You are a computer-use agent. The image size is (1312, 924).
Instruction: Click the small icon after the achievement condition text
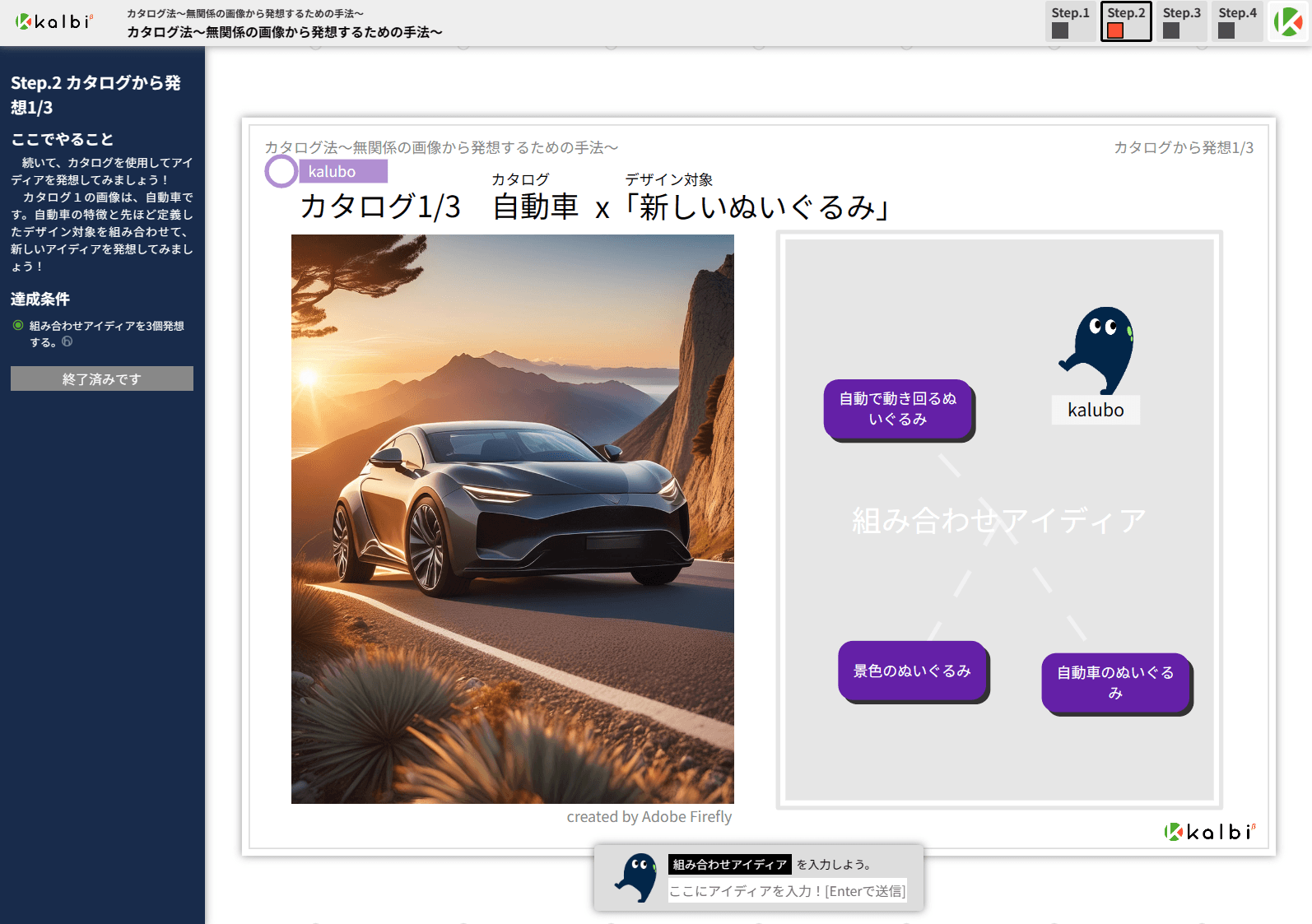(67, 341)
